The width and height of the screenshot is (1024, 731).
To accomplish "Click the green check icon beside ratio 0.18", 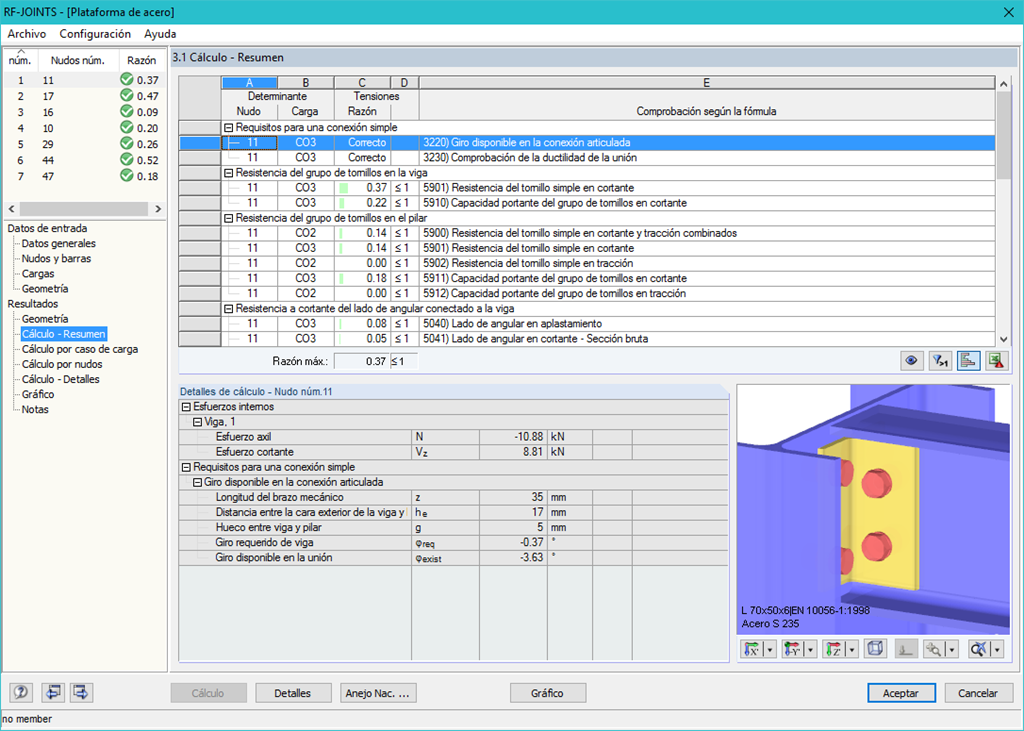I will (x=127, y=176).
